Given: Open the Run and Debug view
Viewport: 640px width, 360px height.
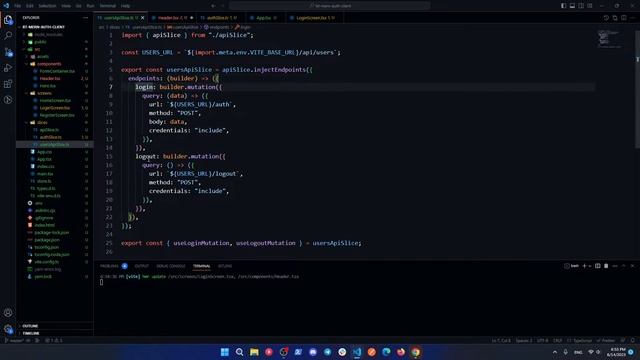Looking at the screenshot, I should pyautogui.click(x=8, y=68).
